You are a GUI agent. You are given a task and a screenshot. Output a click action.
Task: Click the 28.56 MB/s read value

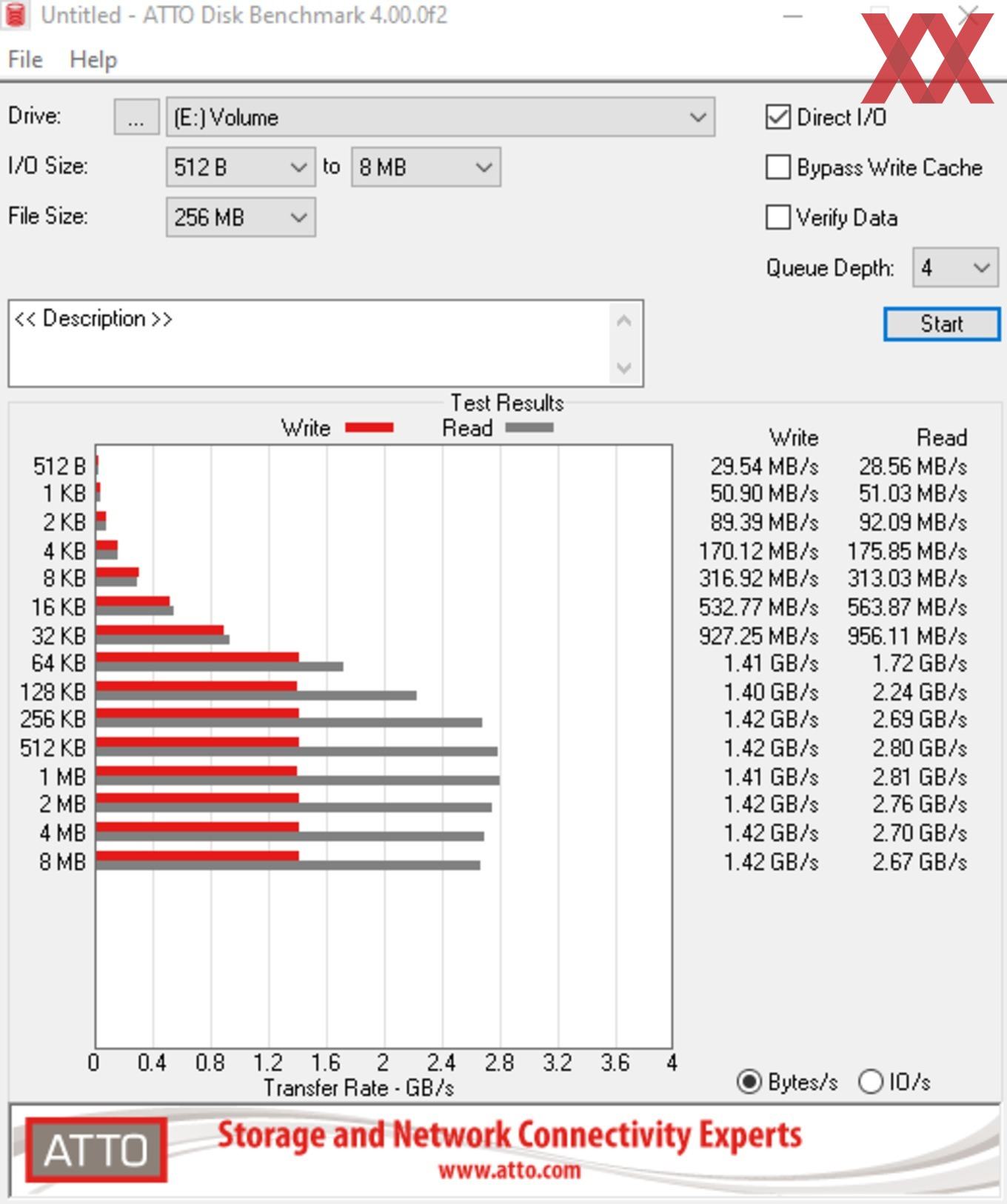(x=913, y=466)
